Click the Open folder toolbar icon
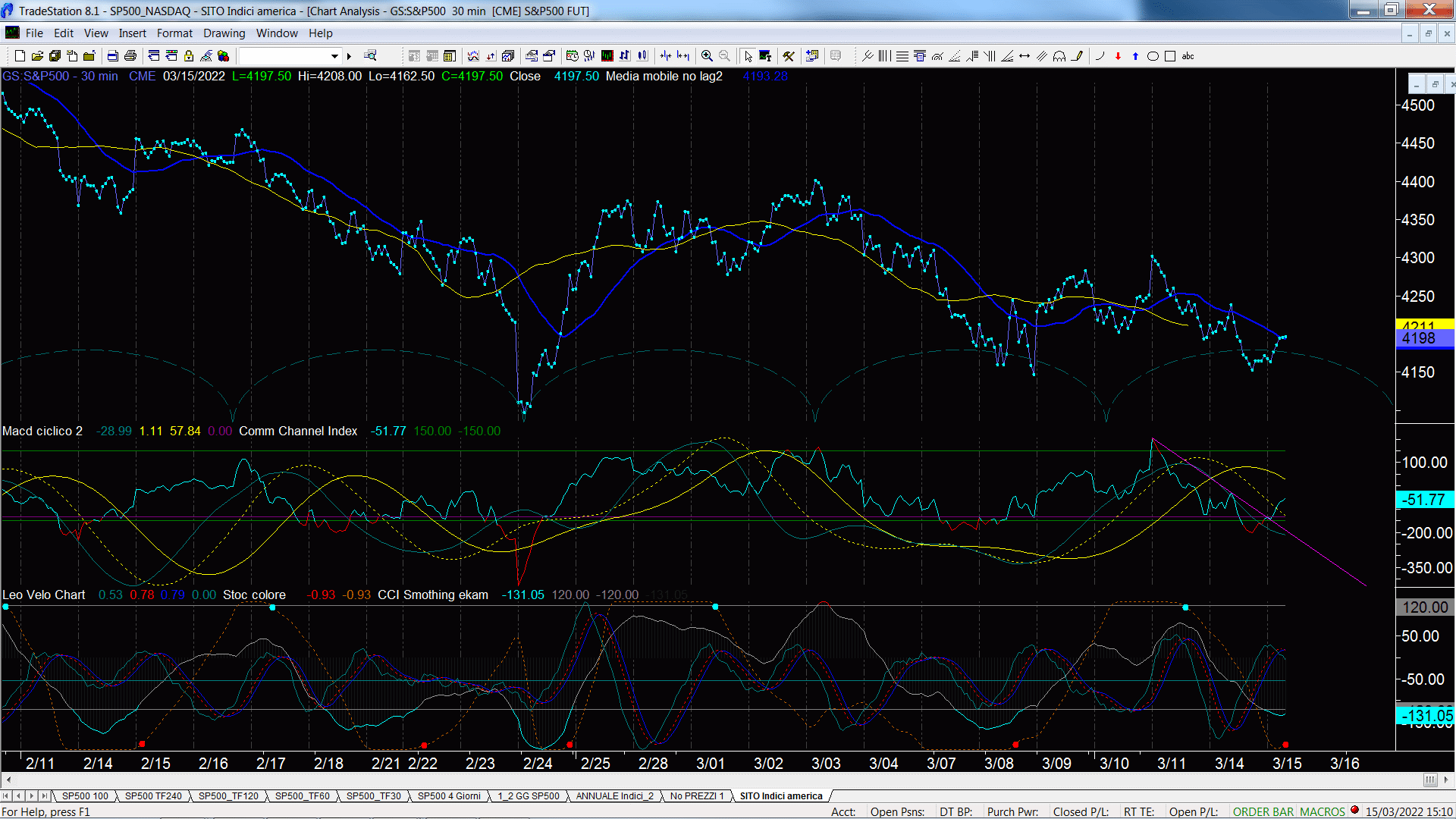Viewport: 1456px width, 819px height. point(37,56)
